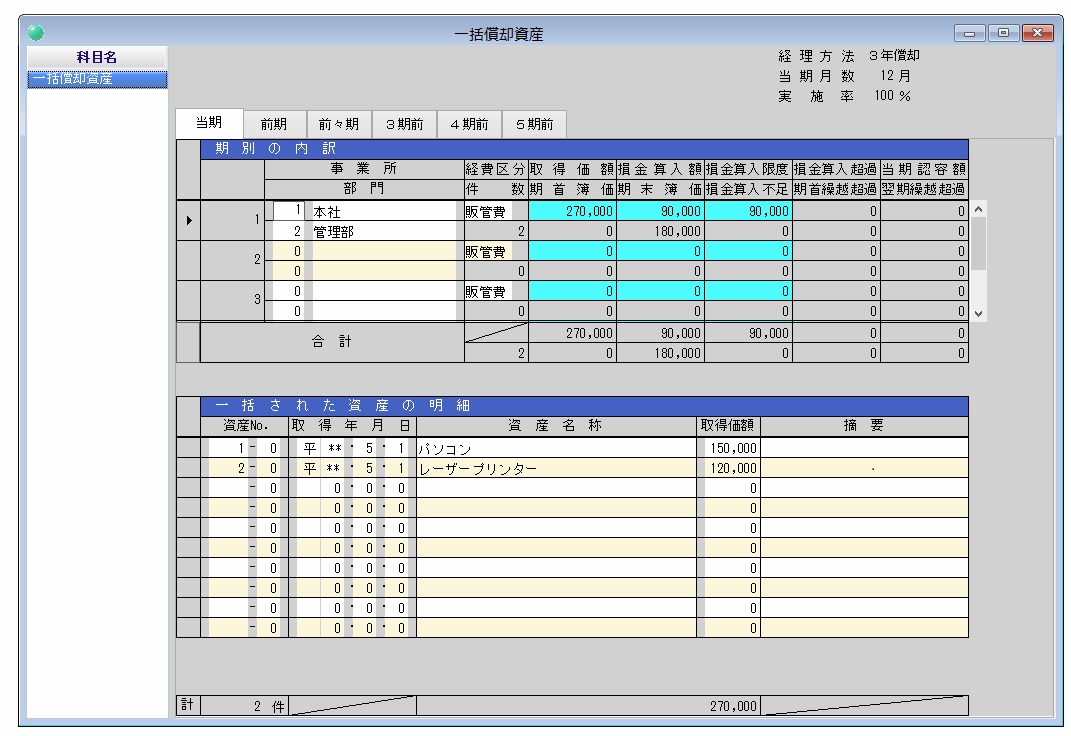Click the 12月 current period months value
This screenshot has width=1071, height=736.
[895, 76]
